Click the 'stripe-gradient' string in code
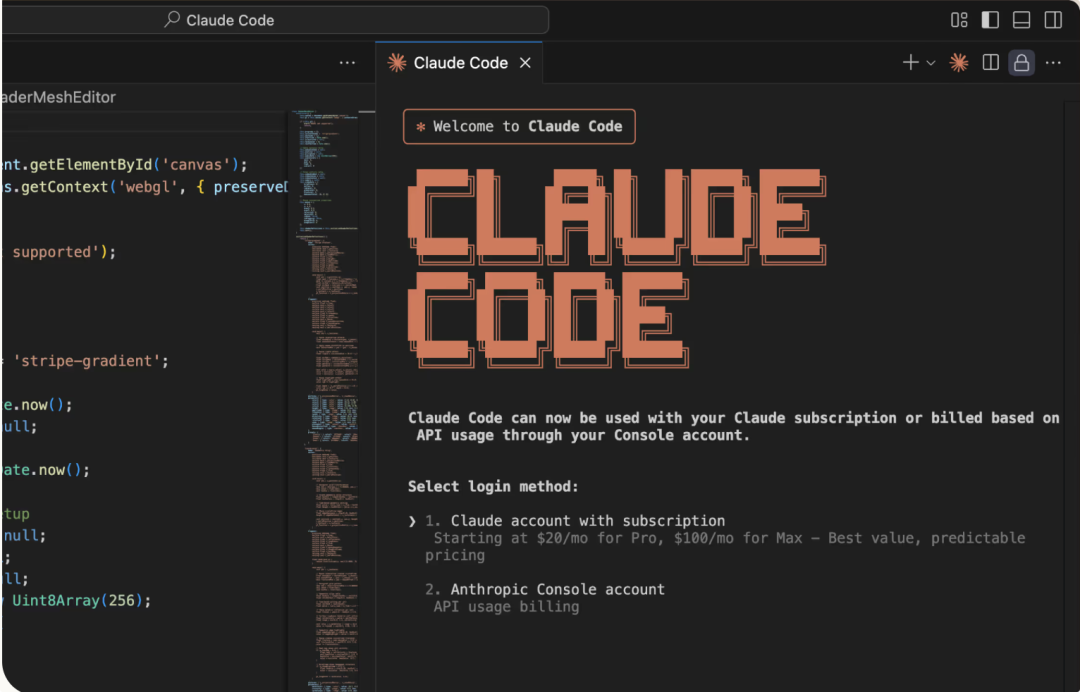 (85, 361)
